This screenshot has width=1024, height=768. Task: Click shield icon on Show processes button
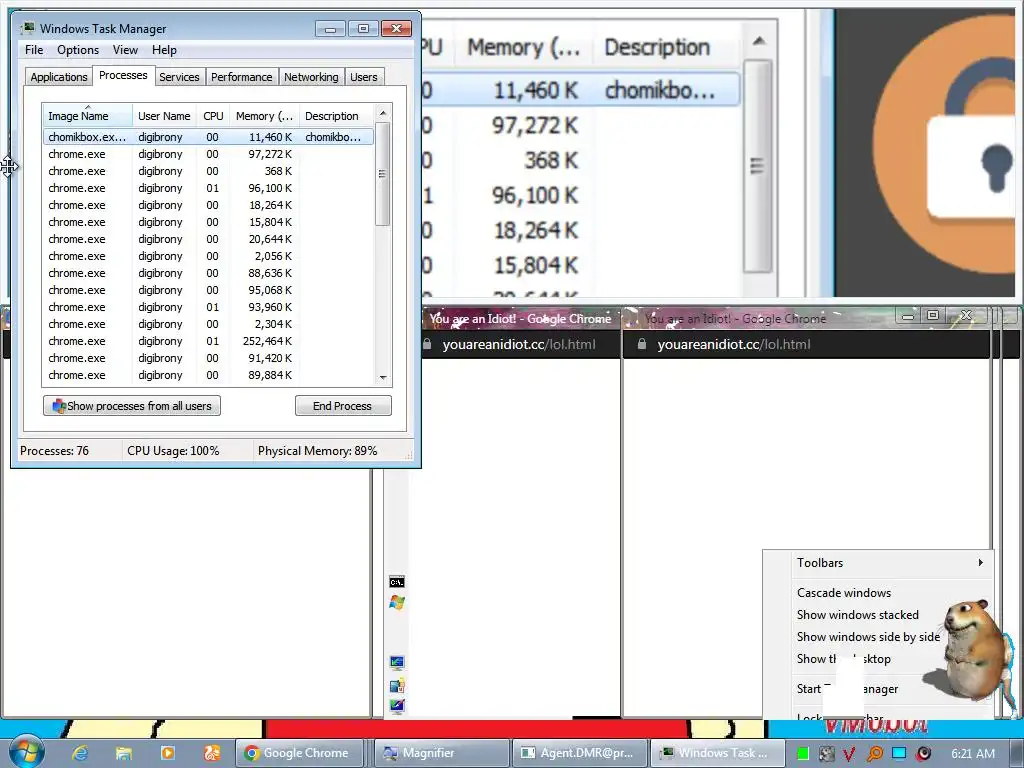click(x=59, y=406)
